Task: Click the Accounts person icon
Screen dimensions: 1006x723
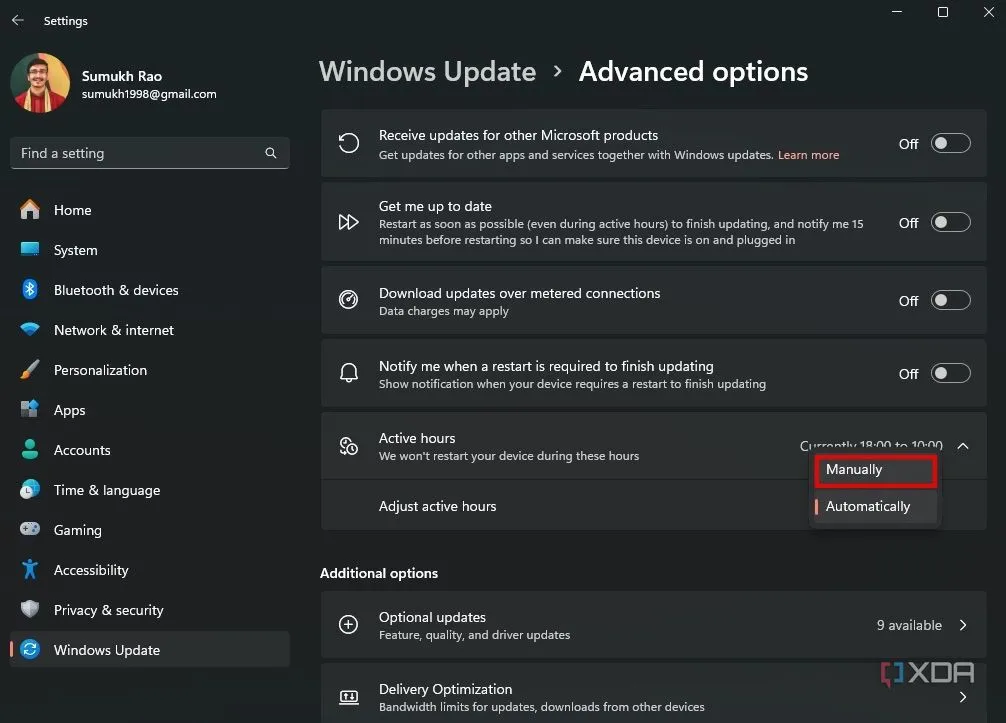Action: (x=30, y=450)
